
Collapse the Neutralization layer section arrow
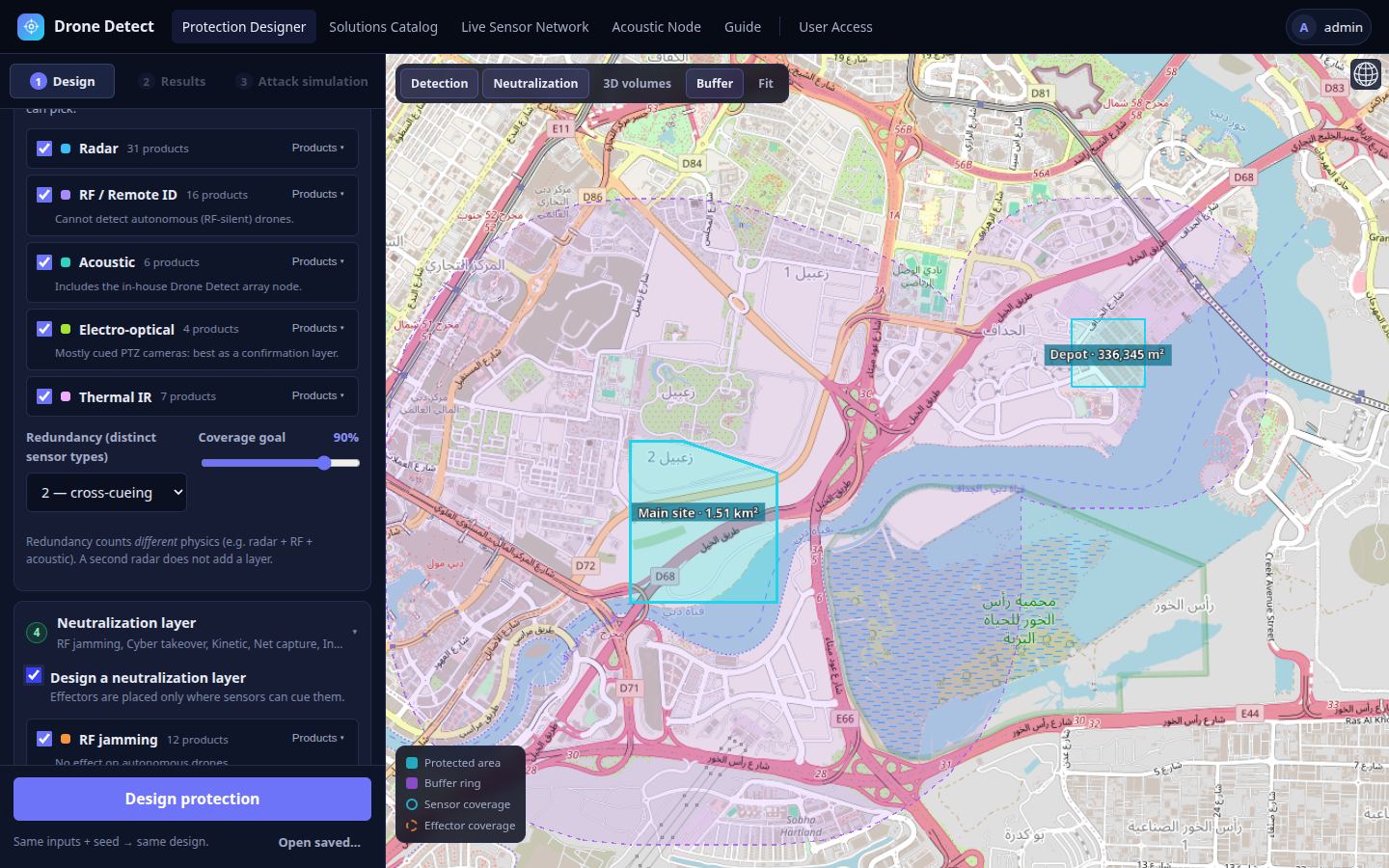[x=354, y=633]
